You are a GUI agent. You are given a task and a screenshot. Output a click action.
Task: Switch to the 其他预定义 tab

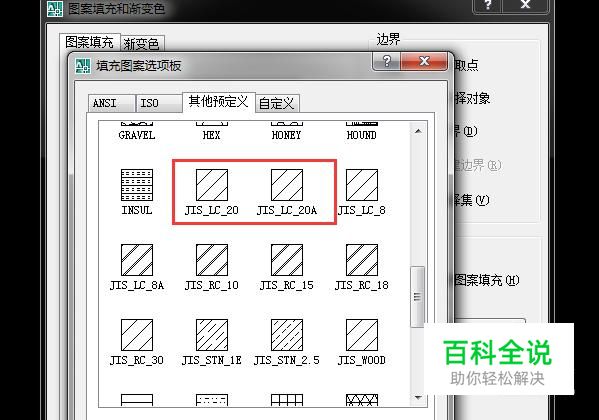(x=219, y=102)
